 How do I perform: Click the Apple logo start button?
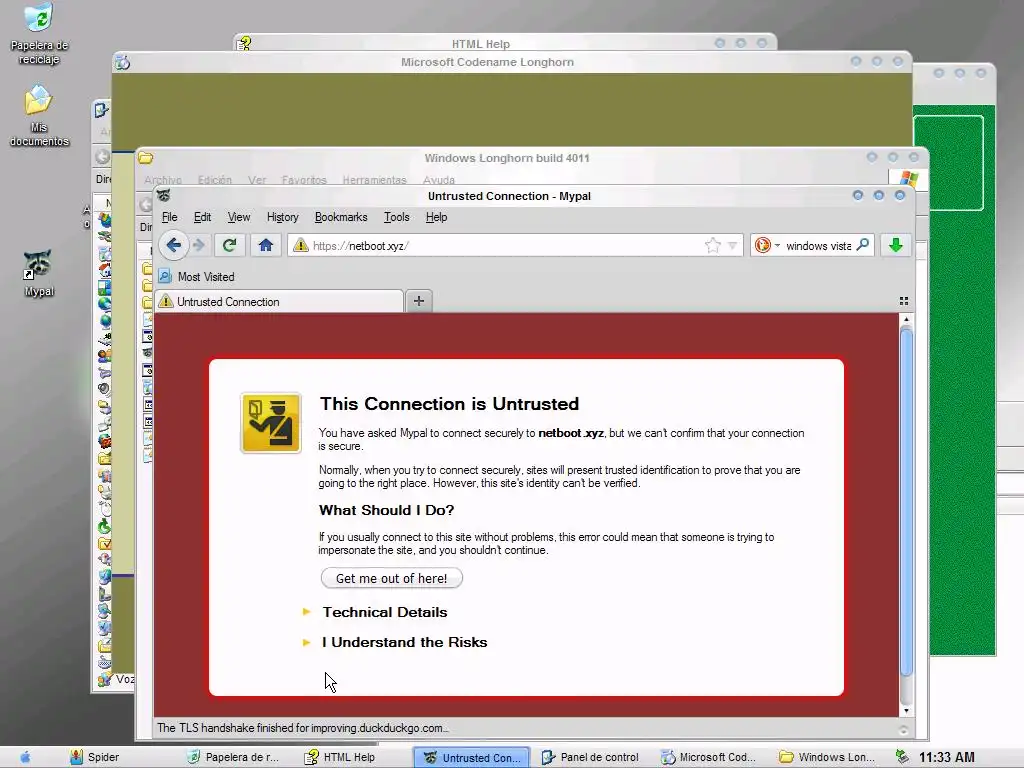click(25, 757)
